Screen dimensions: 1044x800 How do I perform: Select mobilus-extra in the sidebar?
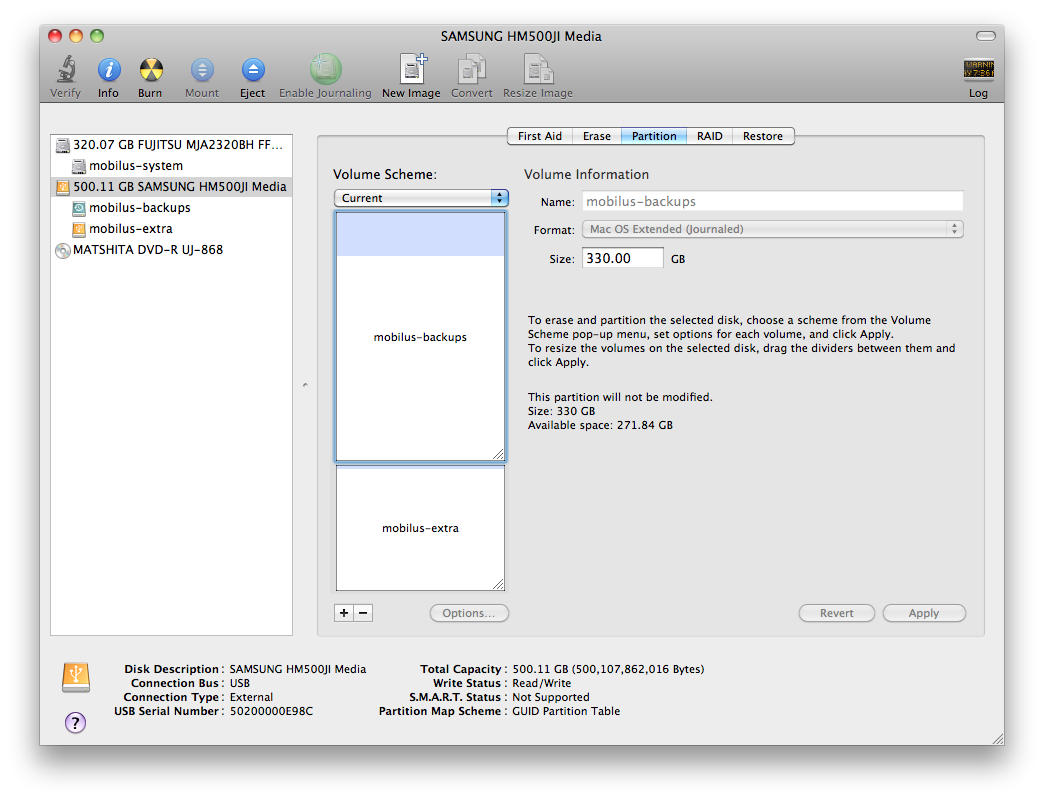pos(130,229)
